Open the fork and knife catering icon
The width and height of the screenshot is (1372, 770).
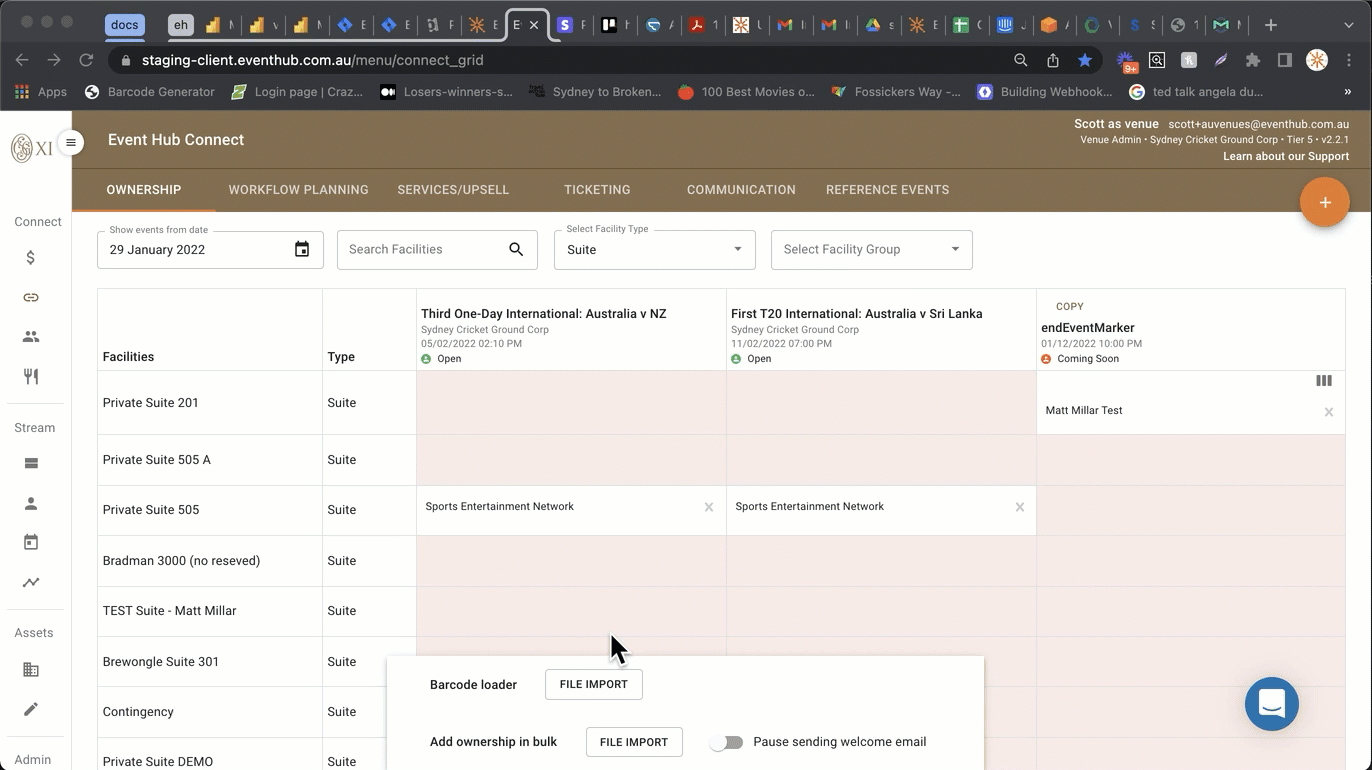31,377
